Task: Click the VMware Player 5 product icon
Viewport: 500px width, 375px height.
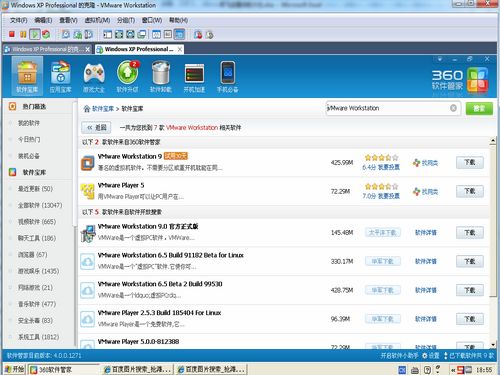Action: pos(88,192)
